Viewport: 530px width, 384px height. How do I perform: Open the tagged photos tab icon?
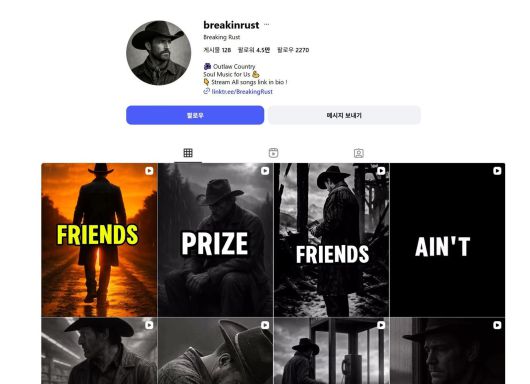tap(359, 153)
